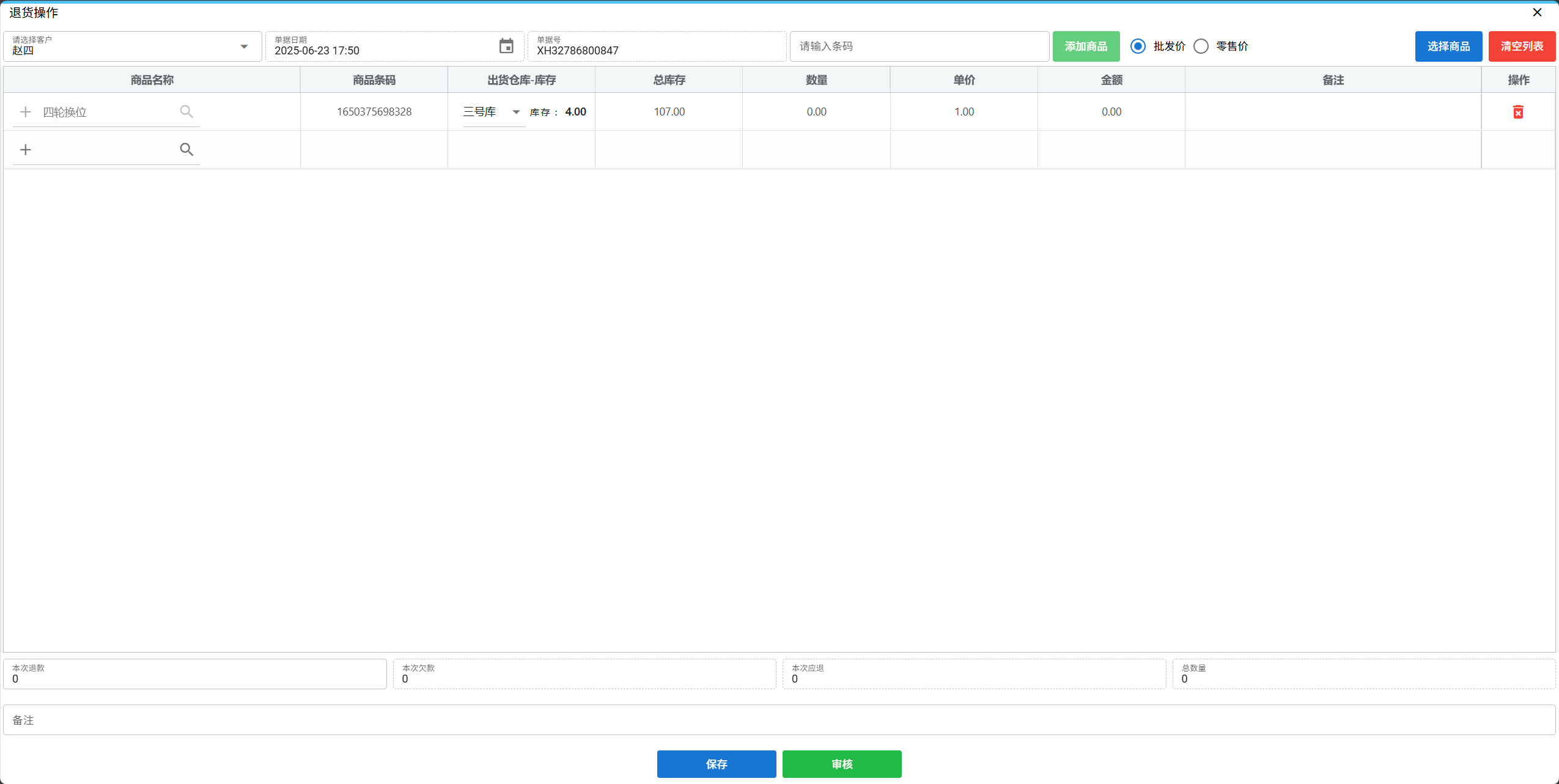The image size is (1559, 784).
Task: Click the 四轮换位 product name field
Action: 107,112
